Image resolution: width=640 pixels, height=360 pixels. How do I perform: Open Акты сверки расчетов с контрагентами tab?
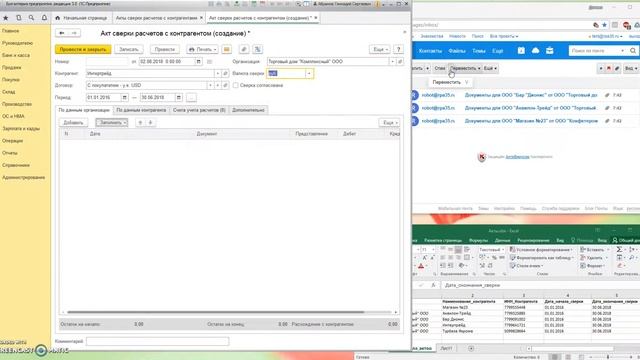(156, 18)
